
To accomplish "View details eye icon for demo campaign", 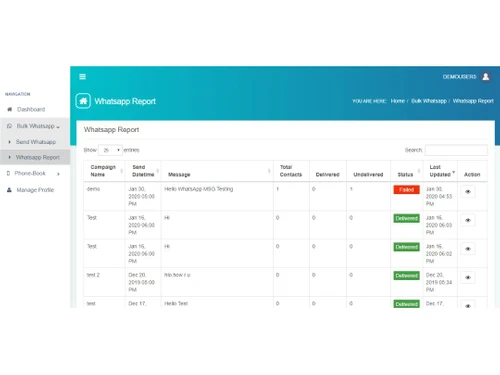I will tap(468, 192).
